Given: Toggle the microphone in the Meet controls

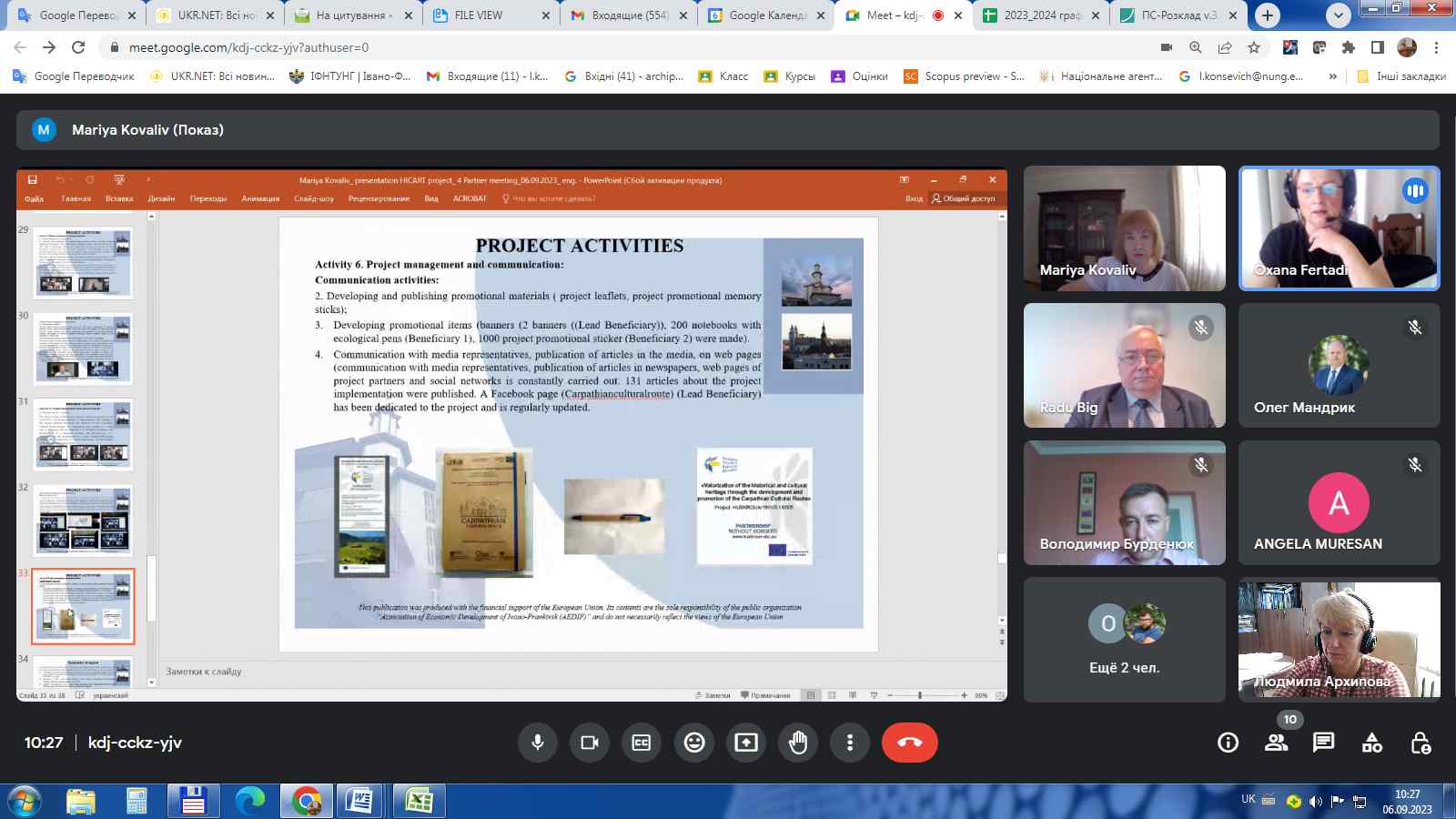Looking at the screenshot, I should 538,743.
